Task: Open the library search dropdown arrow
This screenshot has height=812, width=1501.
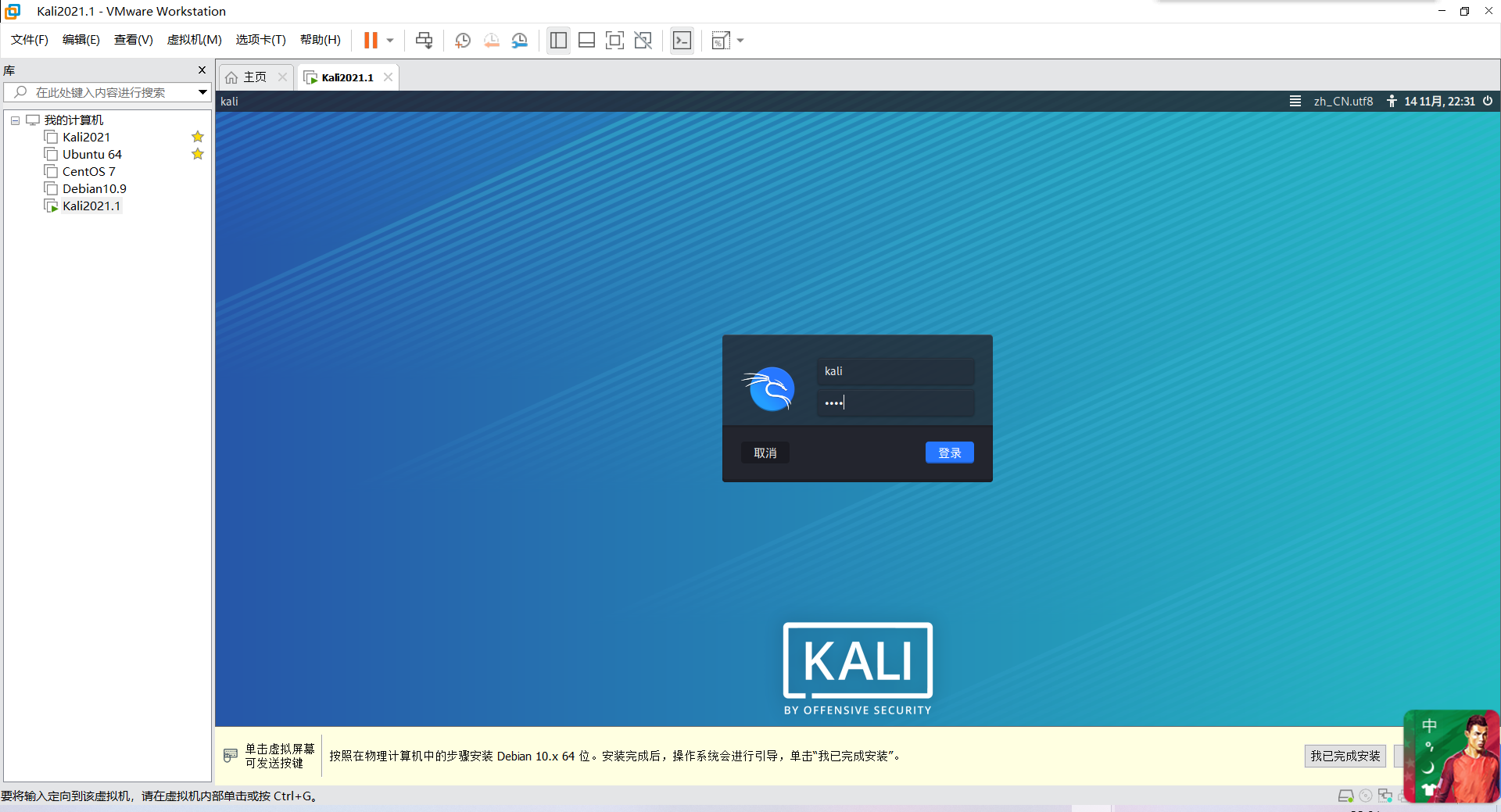Action: pyautogui.click(x=202, y=92)
